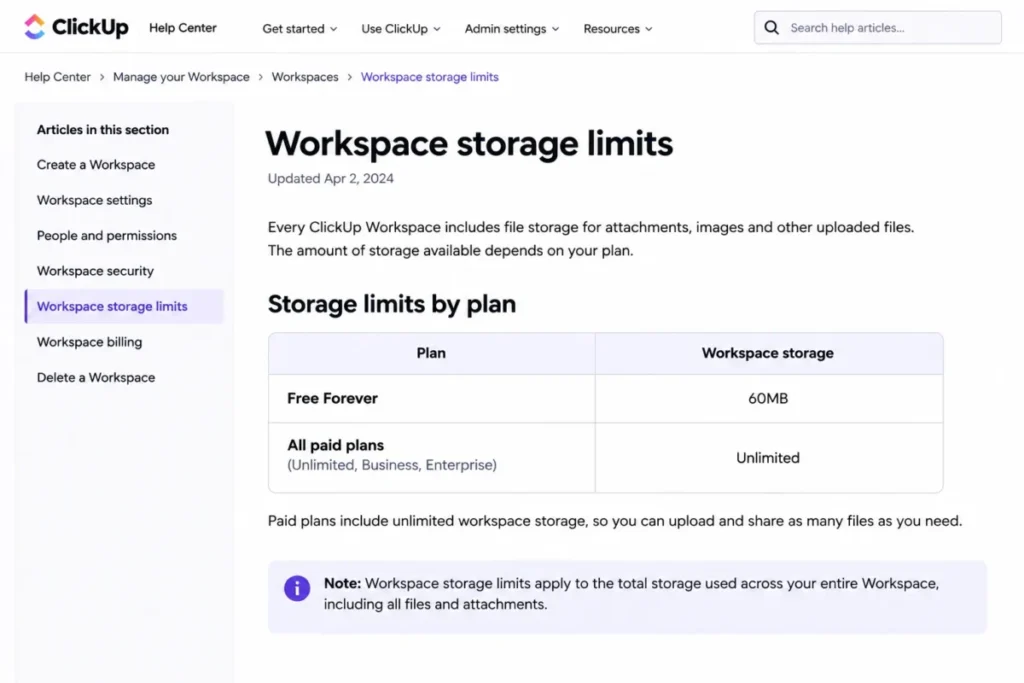Image resolution: width=1024 pixels, height=683 pixels.
Task: Open the Help Center link beside the logo
Action: click(x=183, y=27)
